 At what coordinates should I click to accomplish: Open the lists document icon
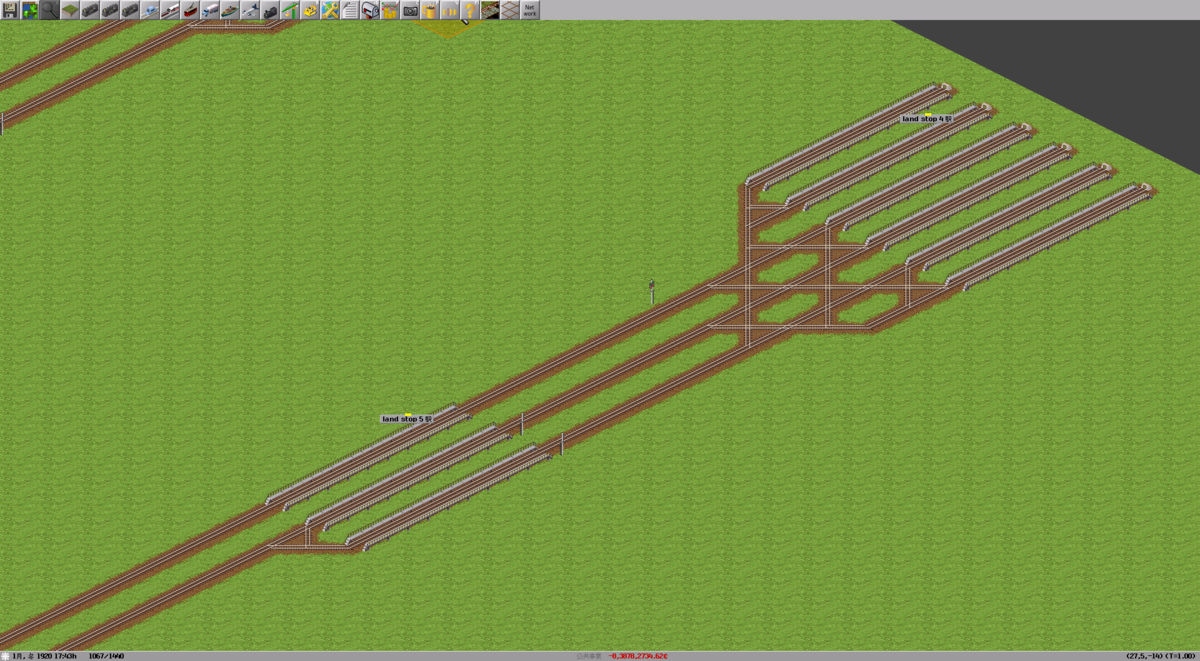point(350,10)
